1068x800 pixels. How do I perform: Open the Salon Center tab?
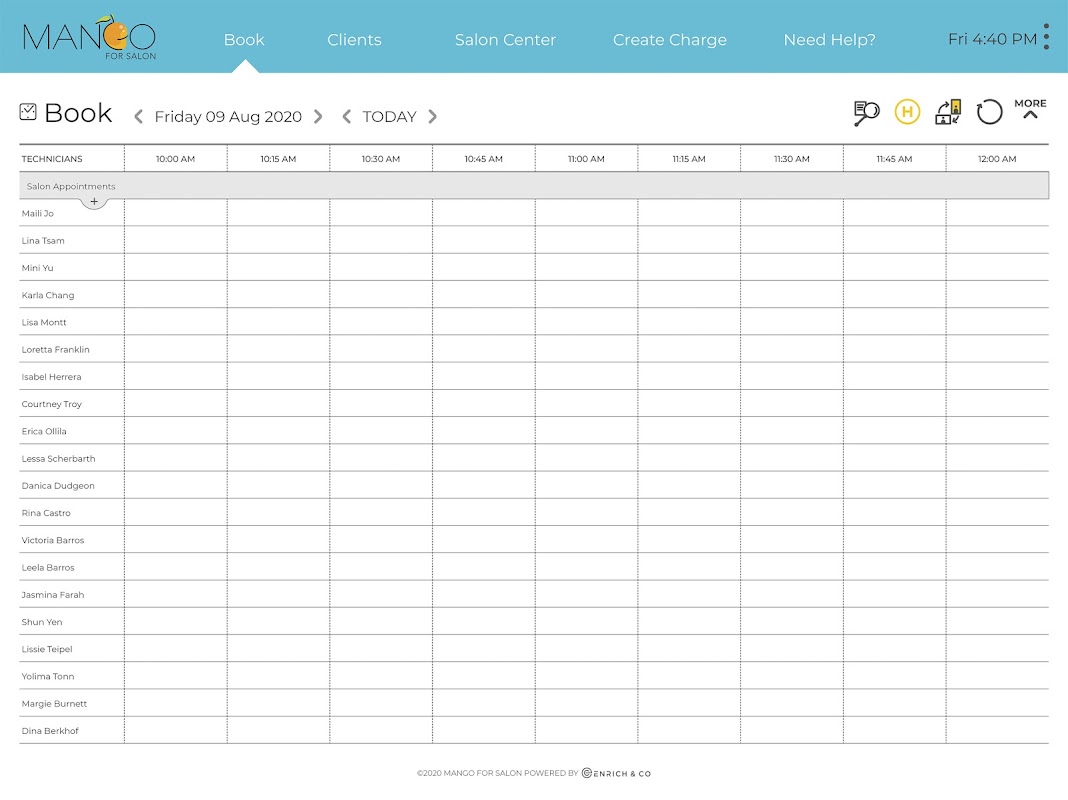(x=505, y=39)
